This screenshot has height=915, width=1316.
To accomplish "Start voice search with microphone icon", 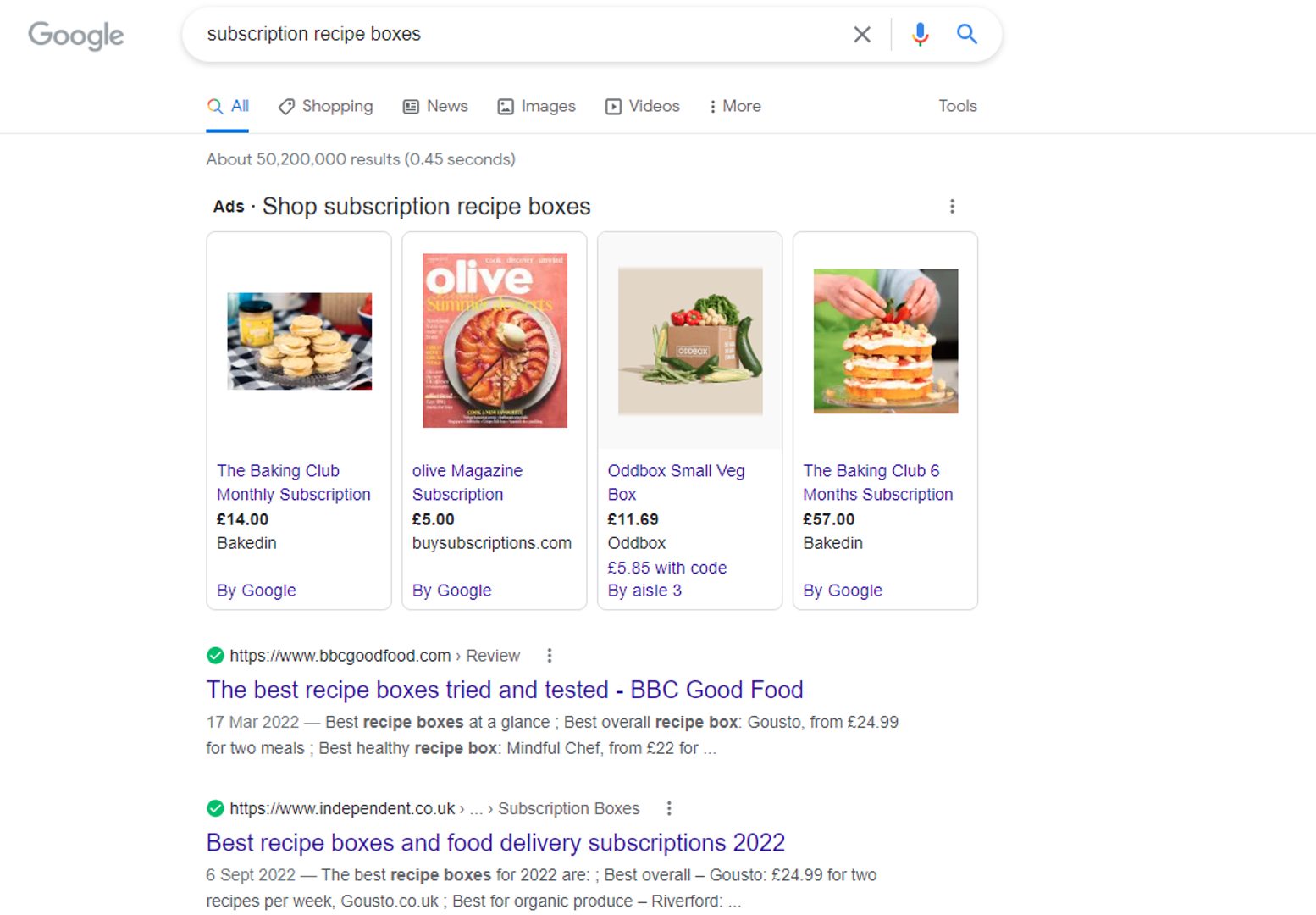I will (x=920, y=34).
